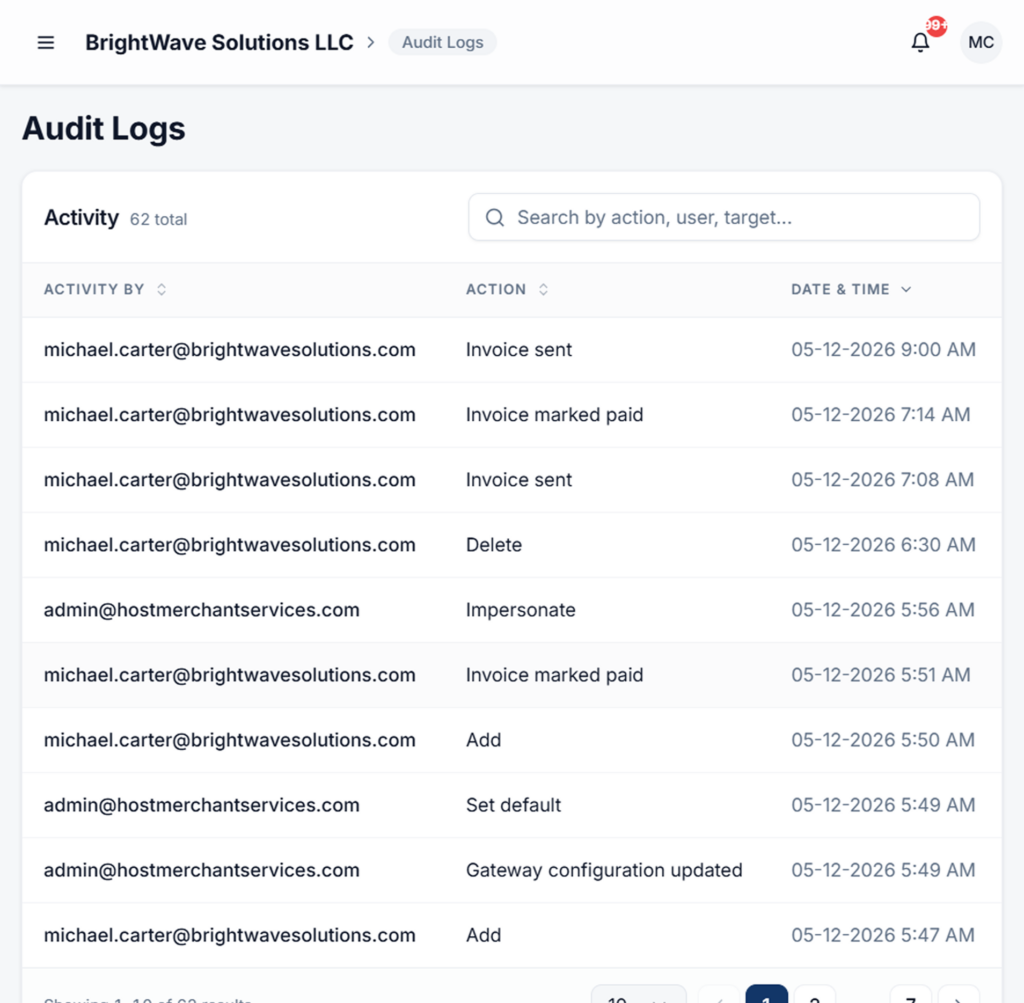Image resolution: width=1024 pixels, height=1003 pixels.
Task: Select the email in the 9:00 AM row
Action: 230,350
